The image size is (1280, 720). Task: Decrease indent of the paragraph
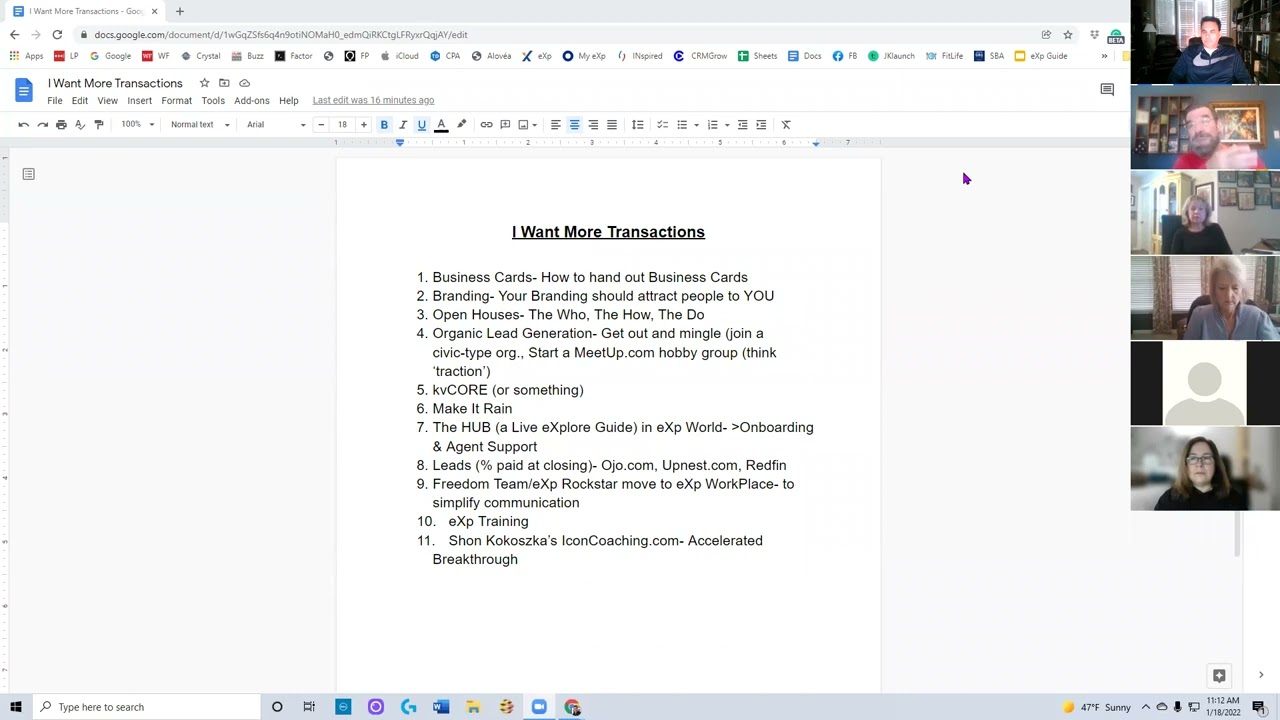pyautogui.click(x=742, y=125)
